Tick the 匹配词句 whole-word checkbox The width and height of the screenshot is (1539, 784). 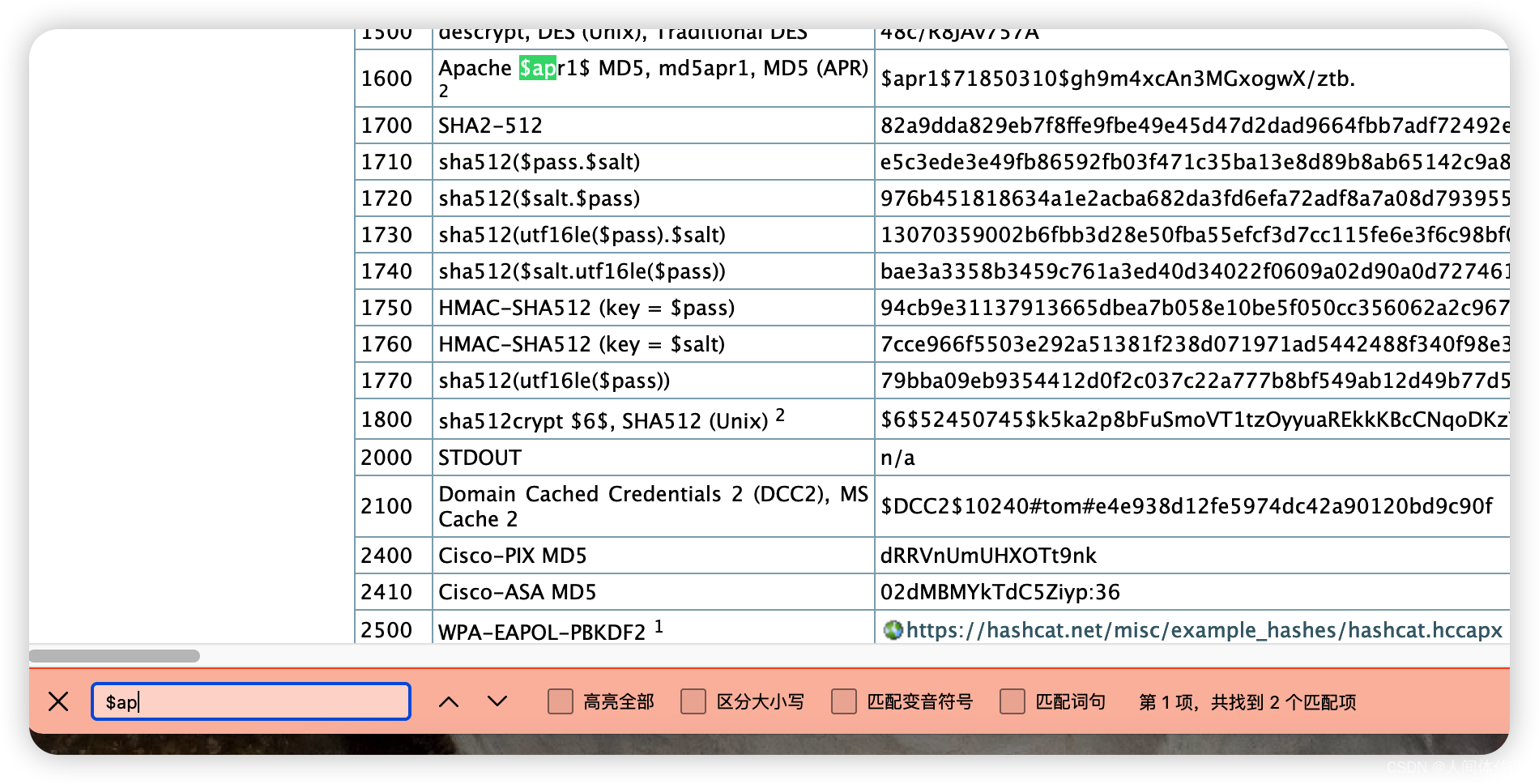1013,701
